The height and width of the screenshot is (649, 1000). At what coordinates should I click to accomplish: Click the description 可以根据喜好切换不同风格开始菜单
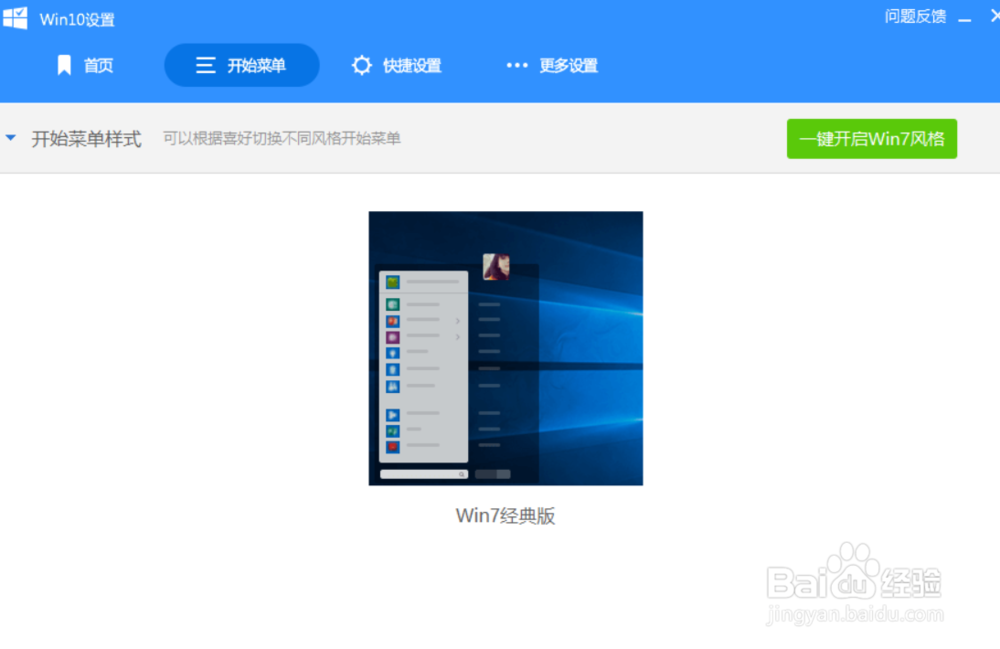(282, 138)
